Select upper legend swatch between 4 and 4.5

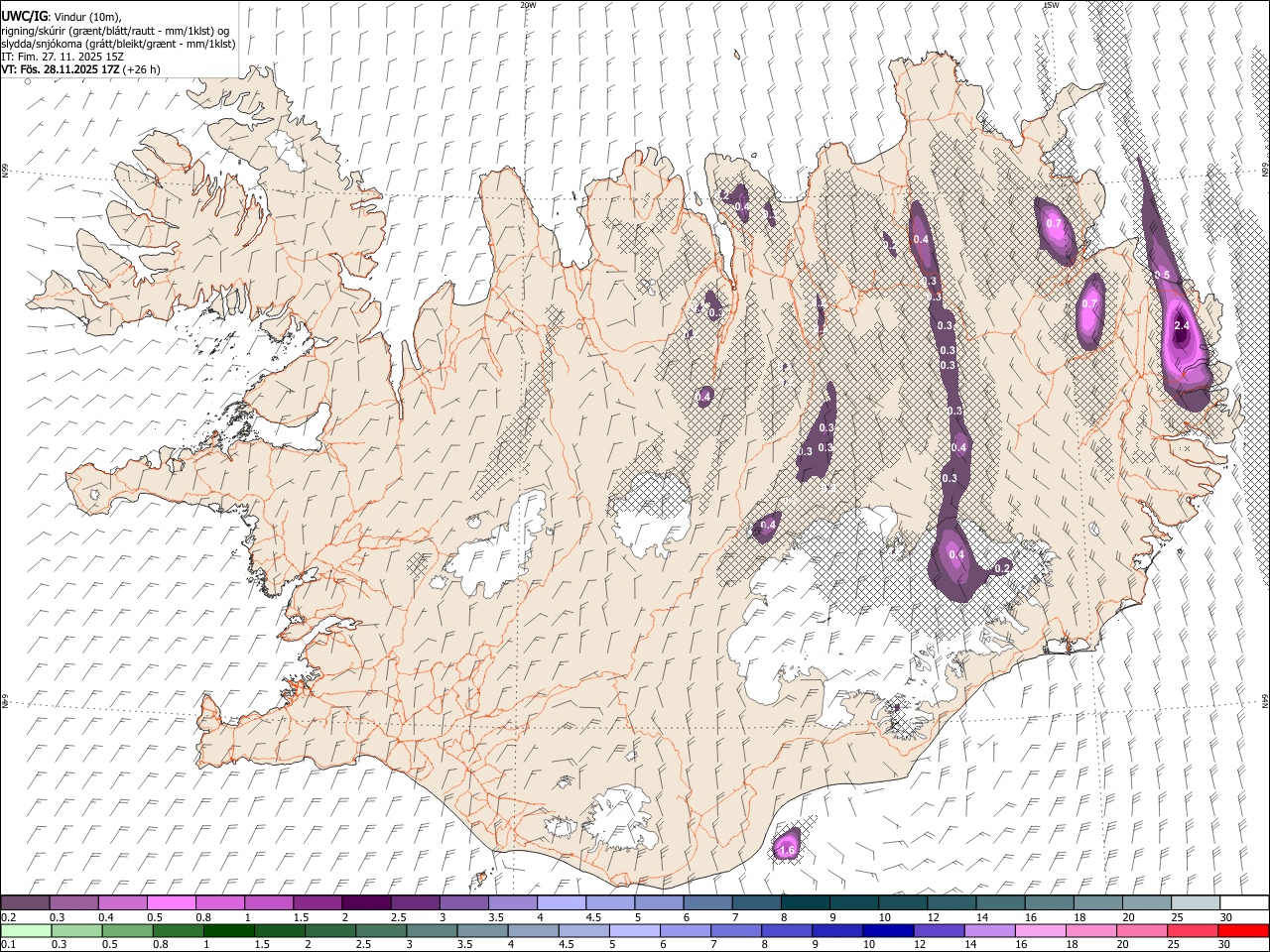562,902
